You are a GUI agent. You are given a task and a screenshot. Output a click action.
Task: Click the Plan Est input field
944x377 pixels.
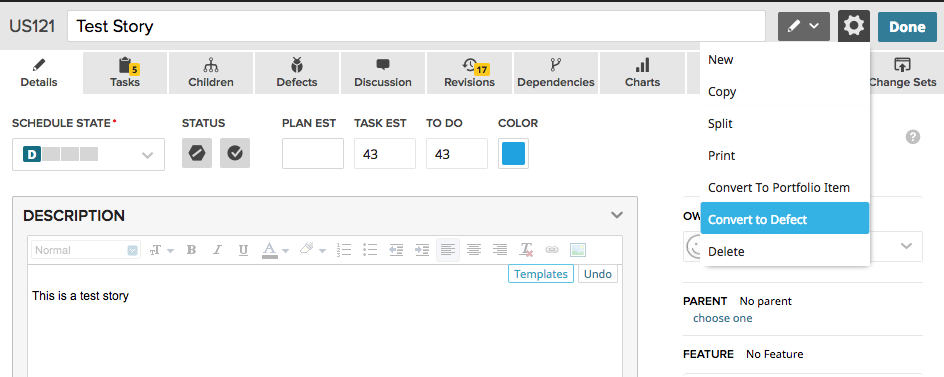tap(313, 154)
